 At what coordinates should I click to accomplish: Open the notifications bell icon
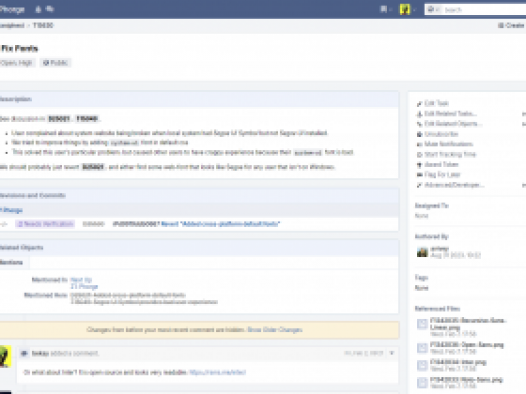coord(38,9)
